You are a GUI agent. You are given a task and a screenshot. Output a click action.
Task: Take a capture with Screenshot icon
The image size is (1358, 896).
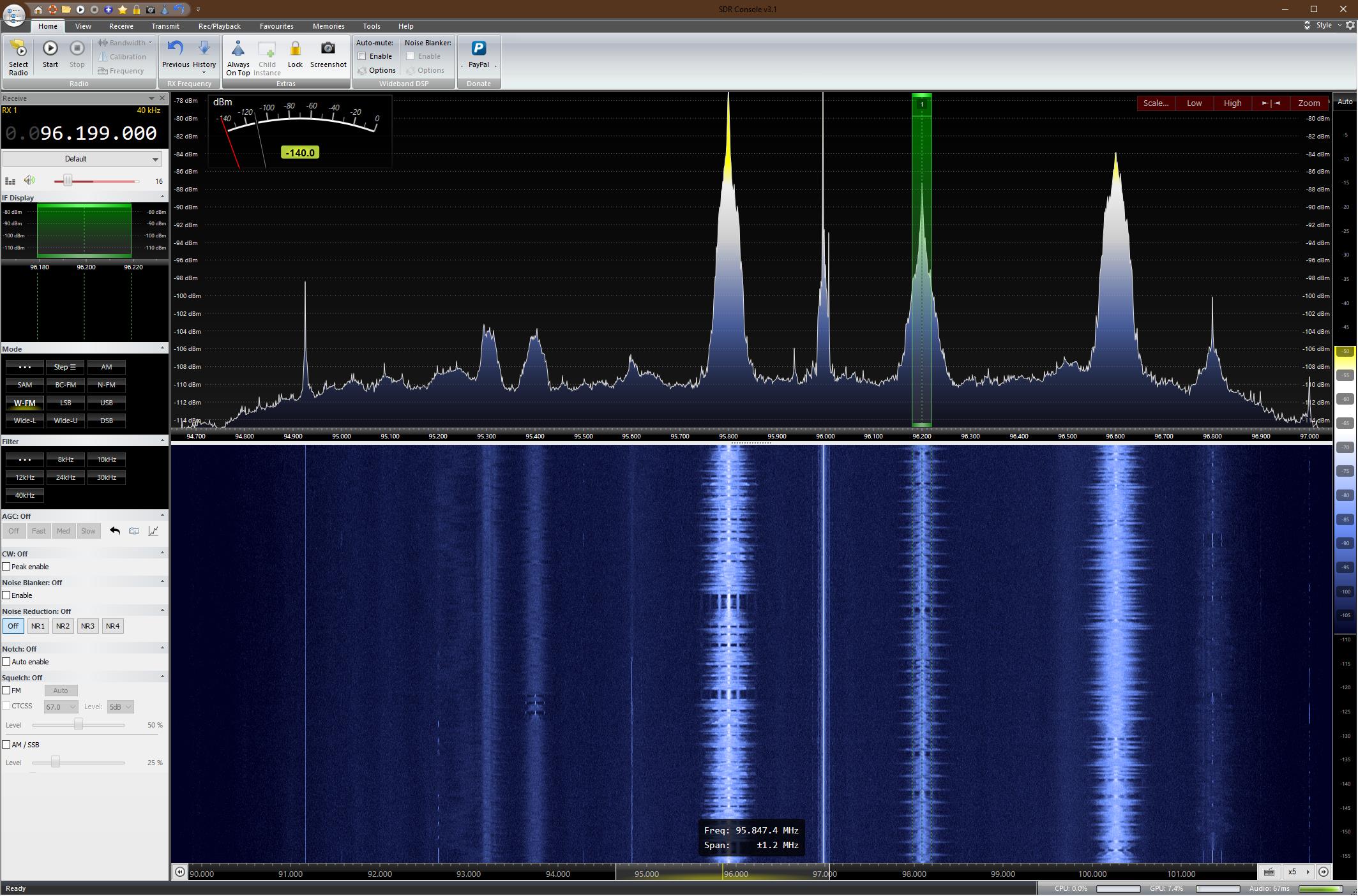click(328, 49)
